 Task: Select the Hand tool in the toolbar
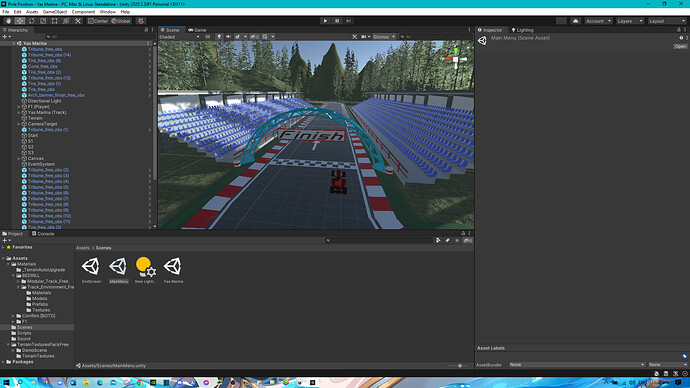(x=8, y=21)
